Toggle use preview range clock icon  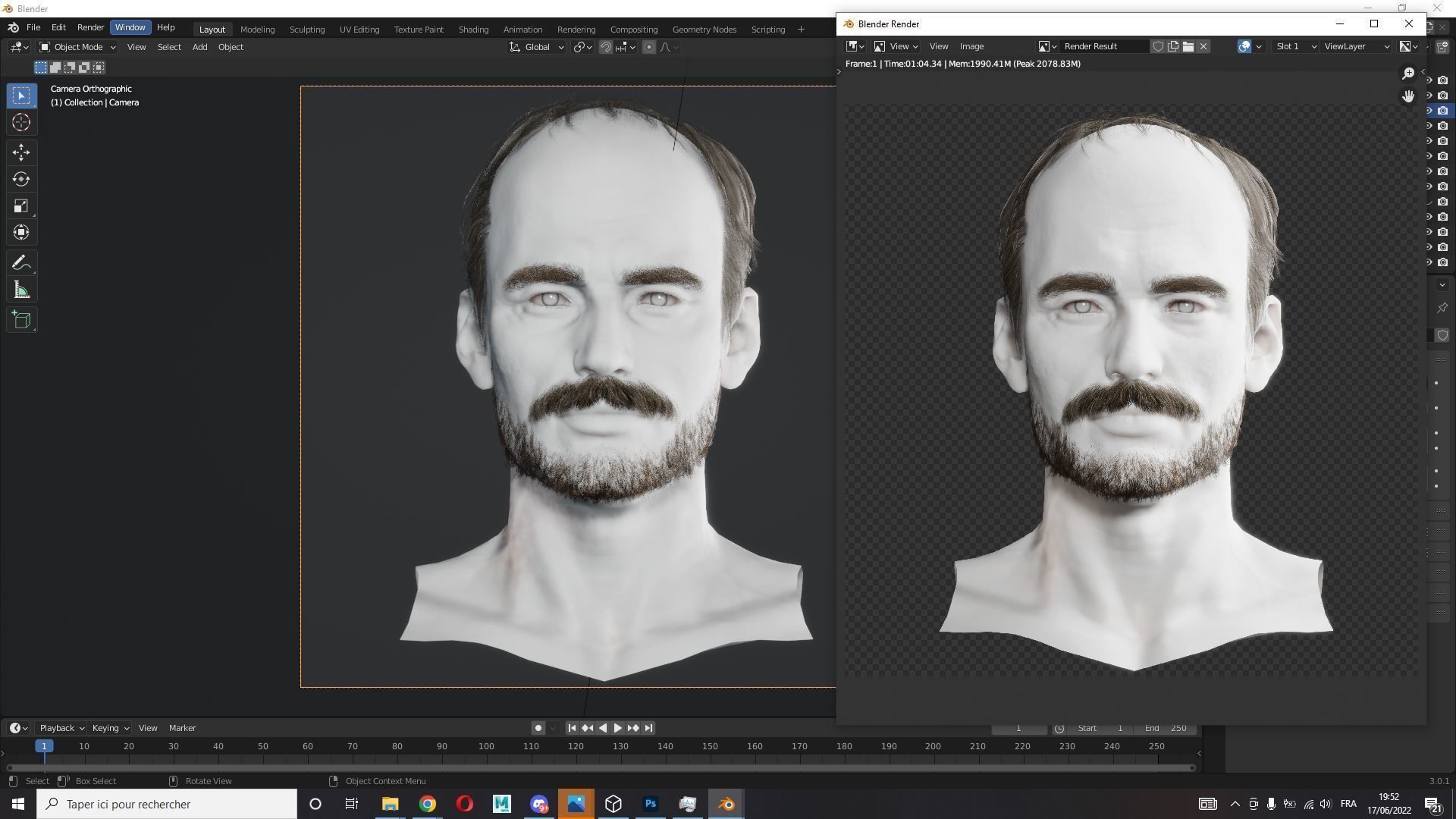pos(1059,728)
